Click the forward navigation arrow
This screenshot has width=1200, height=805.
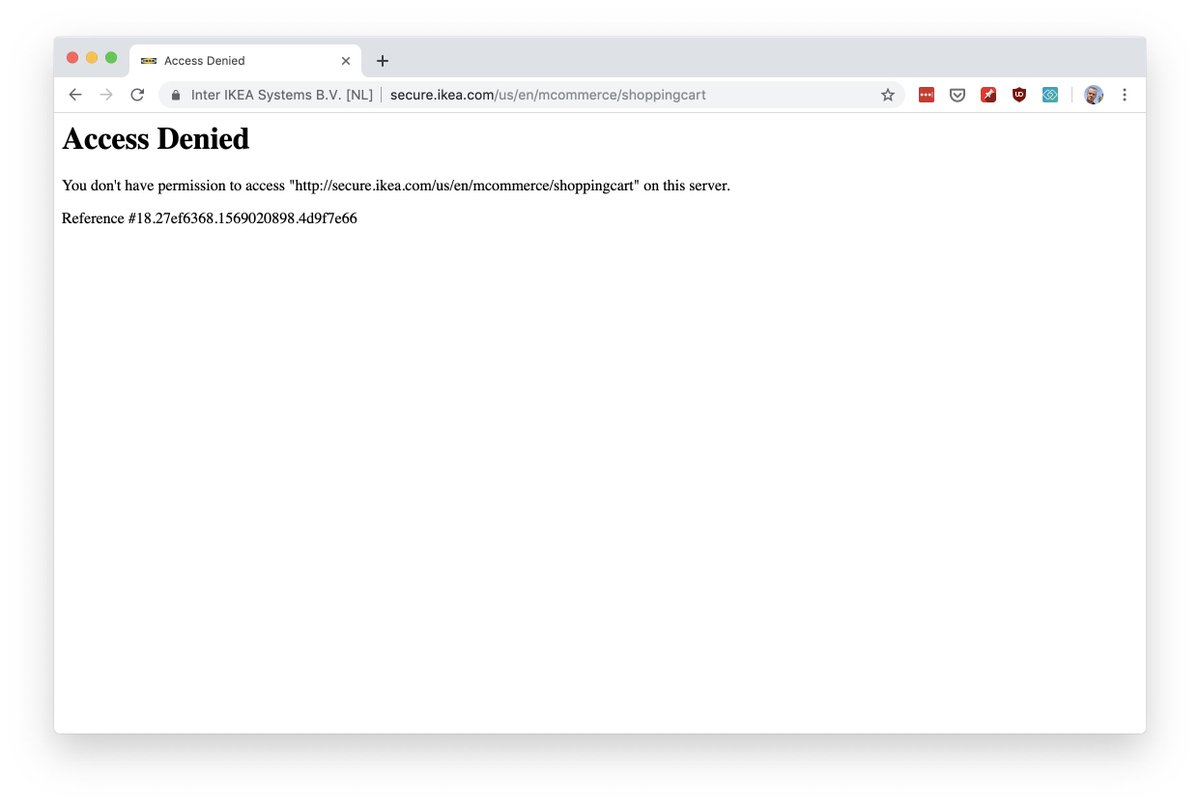point(106,95)
